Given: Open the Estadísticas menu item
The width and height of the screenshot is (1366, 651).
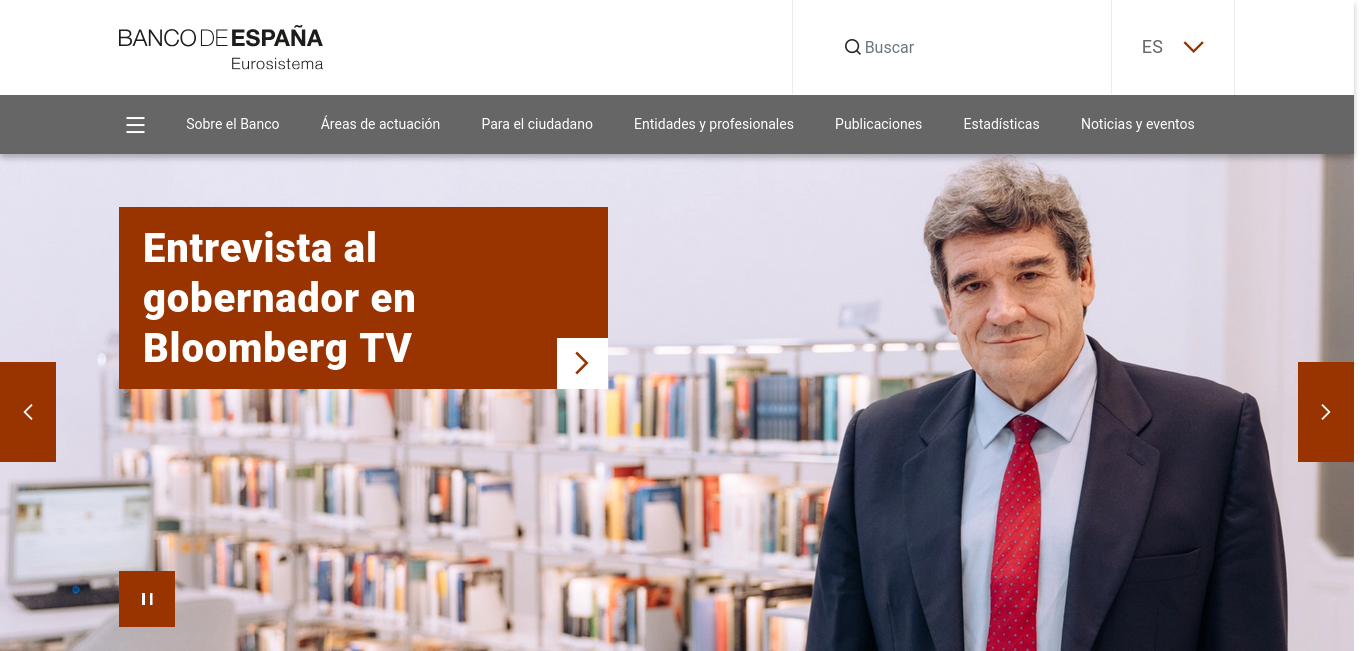Looking at the screenshot, I should pyautogui.click(x=1001, y=124).
